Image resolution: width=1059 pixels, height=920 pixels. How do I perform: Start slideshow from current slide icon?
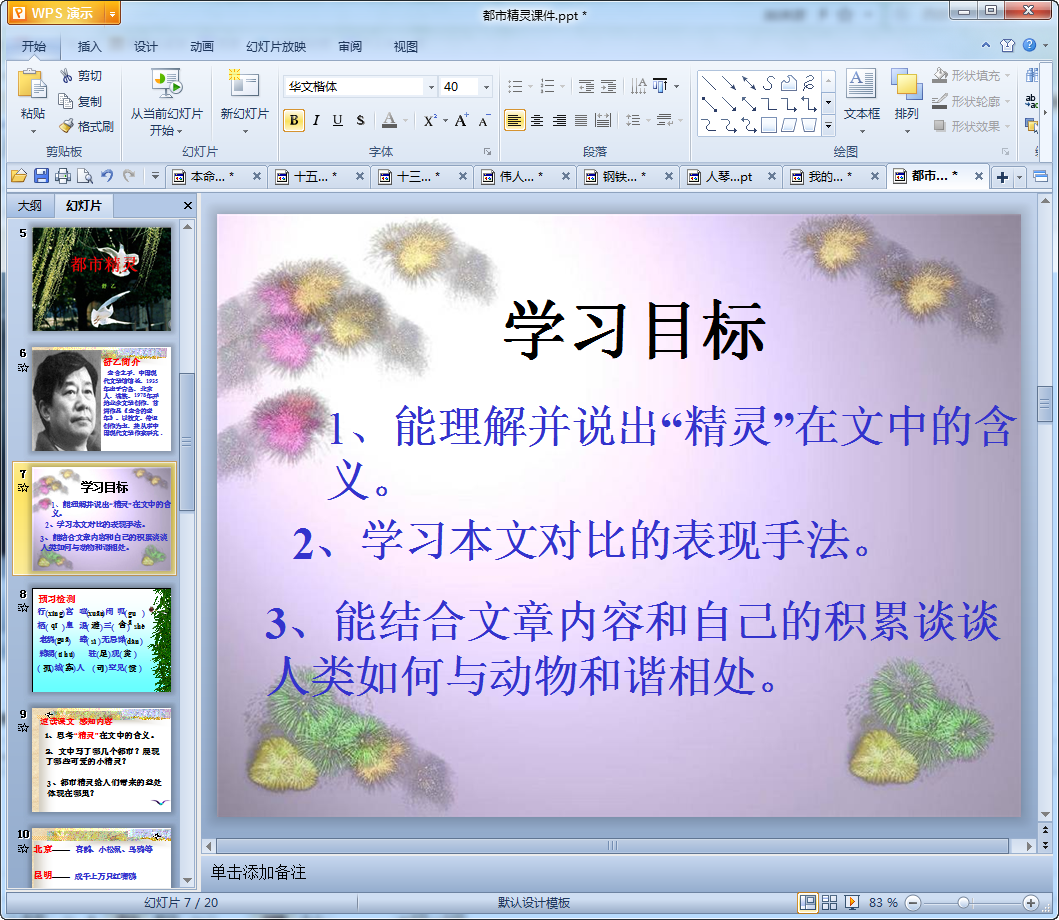click(x=166, y=84)
